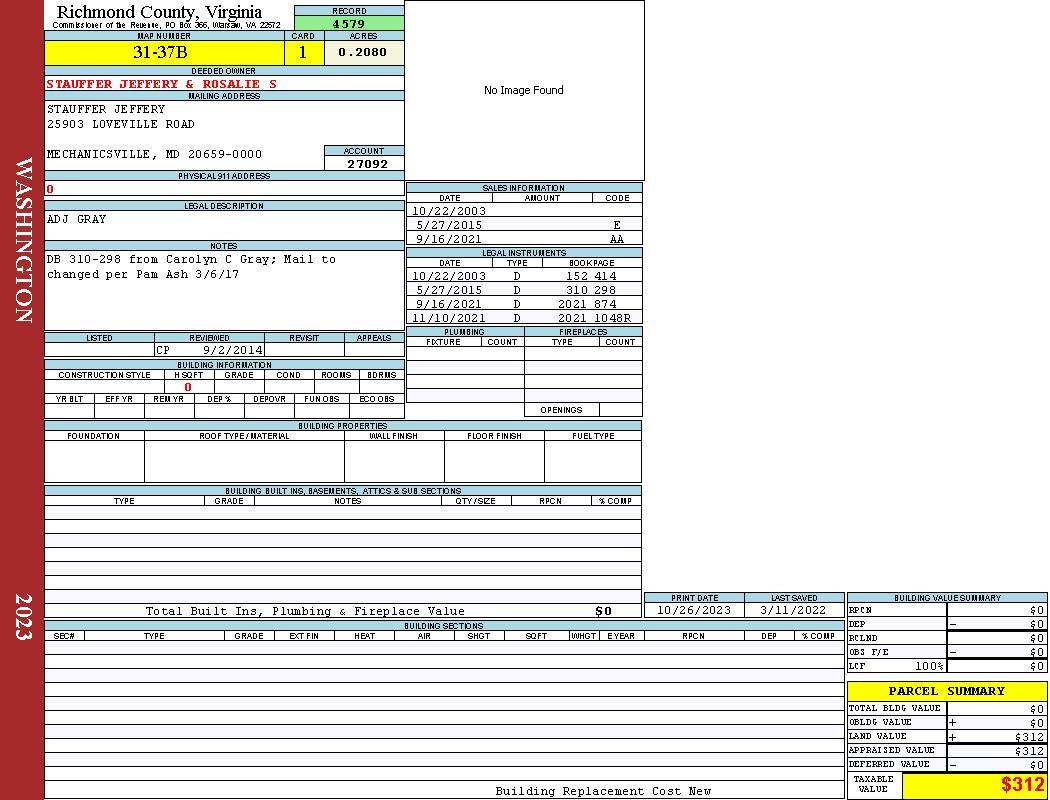Image resolution: width=1050 pixels, height=800 pixels.
Task: Click the red taxable value $312
Action: point(1021,786)
